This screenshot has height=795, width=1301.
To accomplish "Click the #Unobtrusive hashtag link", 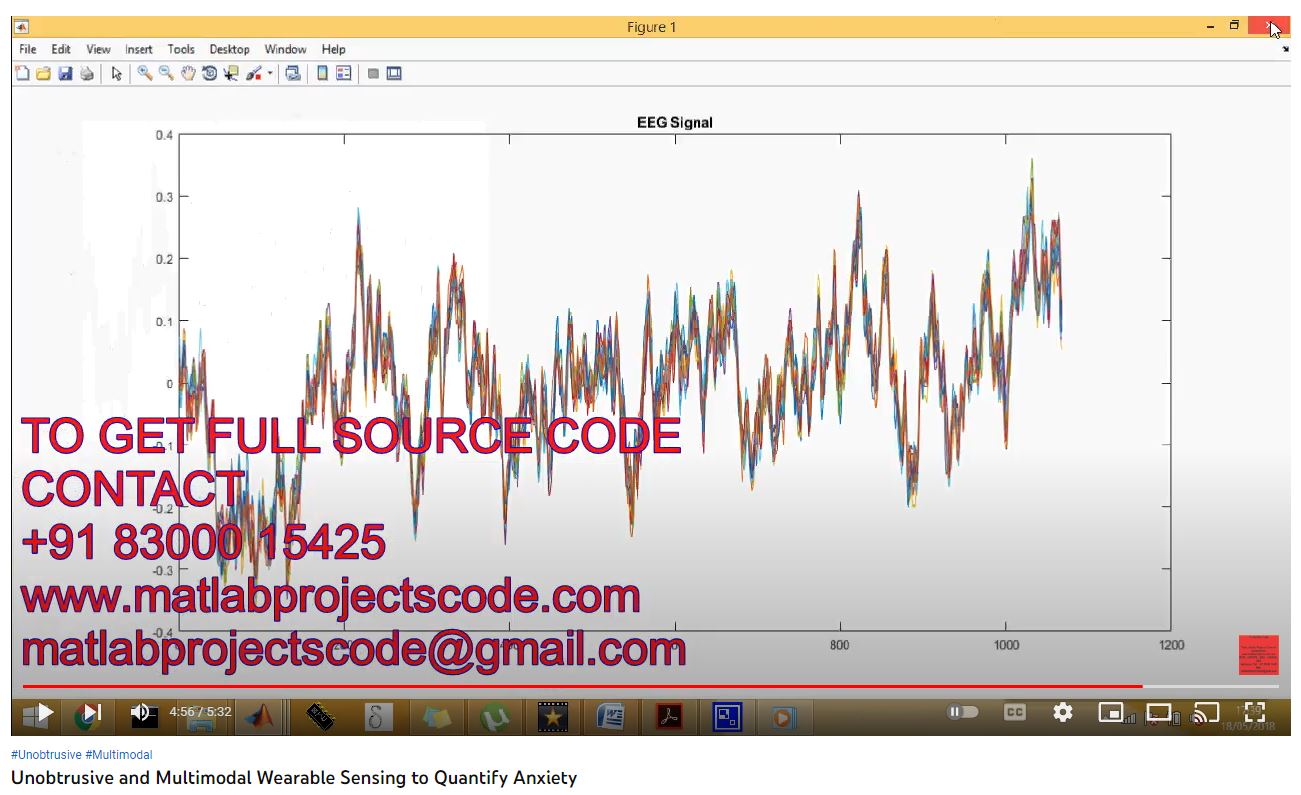I will 46,755.
